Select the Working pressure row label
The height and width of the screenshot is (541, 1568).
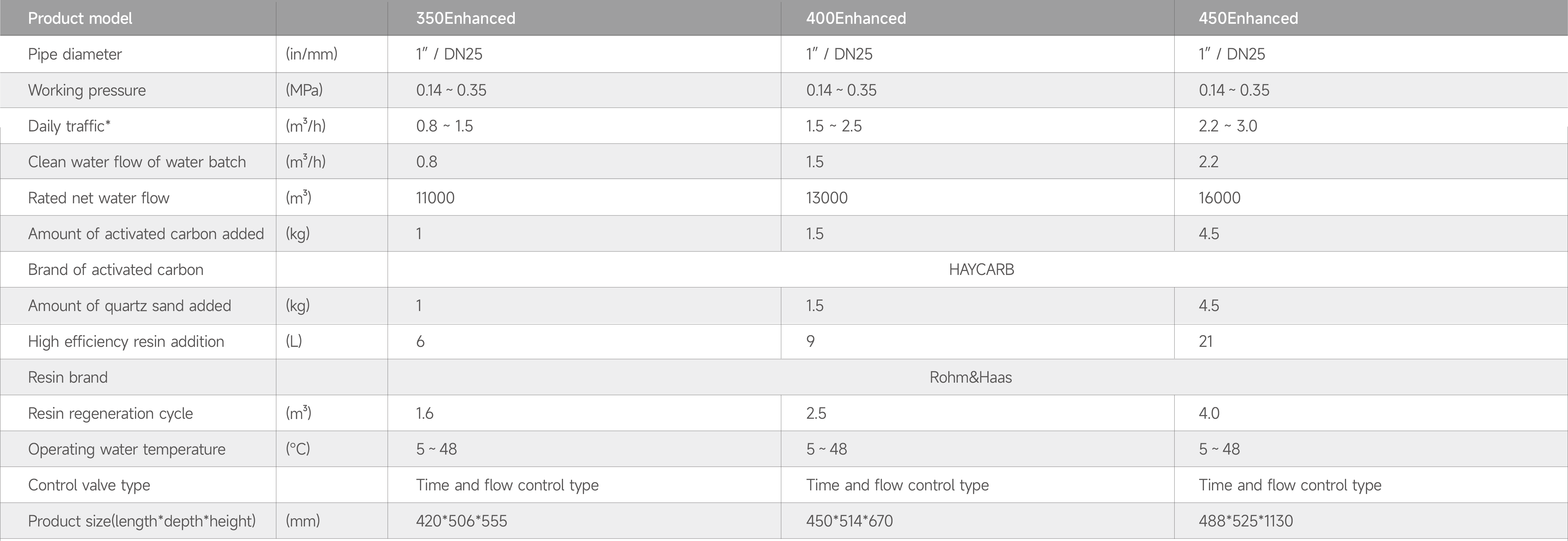(x=87, y=90)
